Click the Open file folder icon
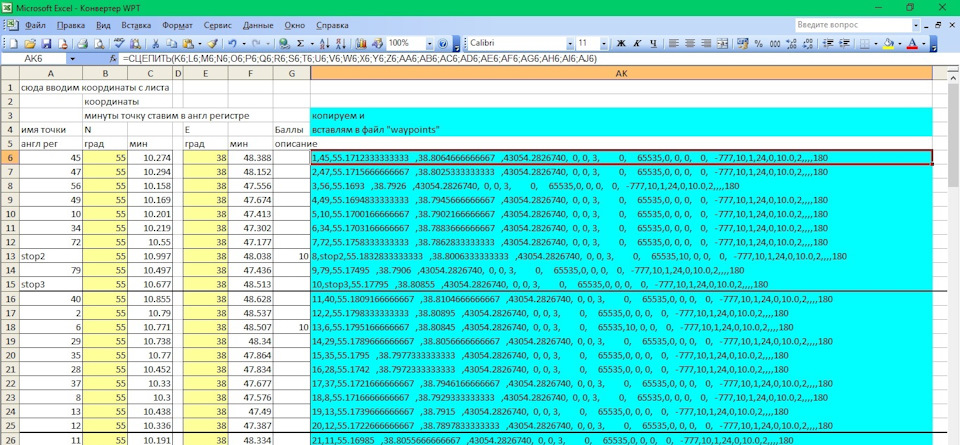Screen dimensions: 960x445 [30, 44]
